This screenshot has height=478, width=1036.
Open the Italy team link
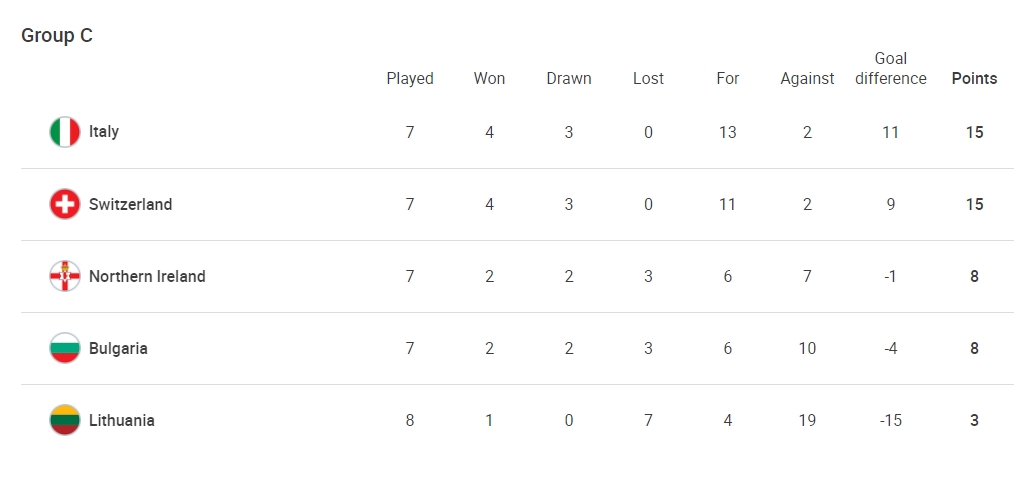pyautogui.click(x=104, y=132)
